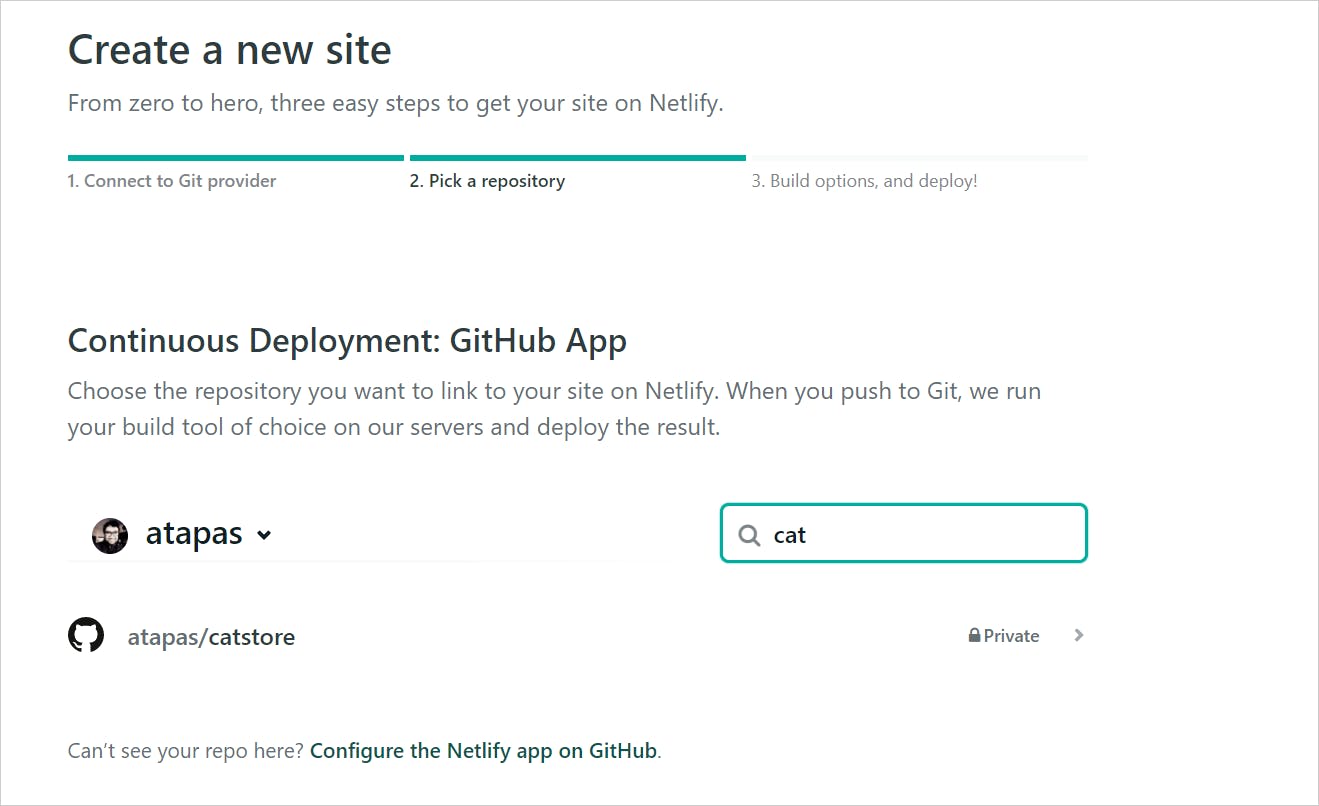1319x806 pixels.
Task: Click the Create a new site heading
Action: pos(230,50)
